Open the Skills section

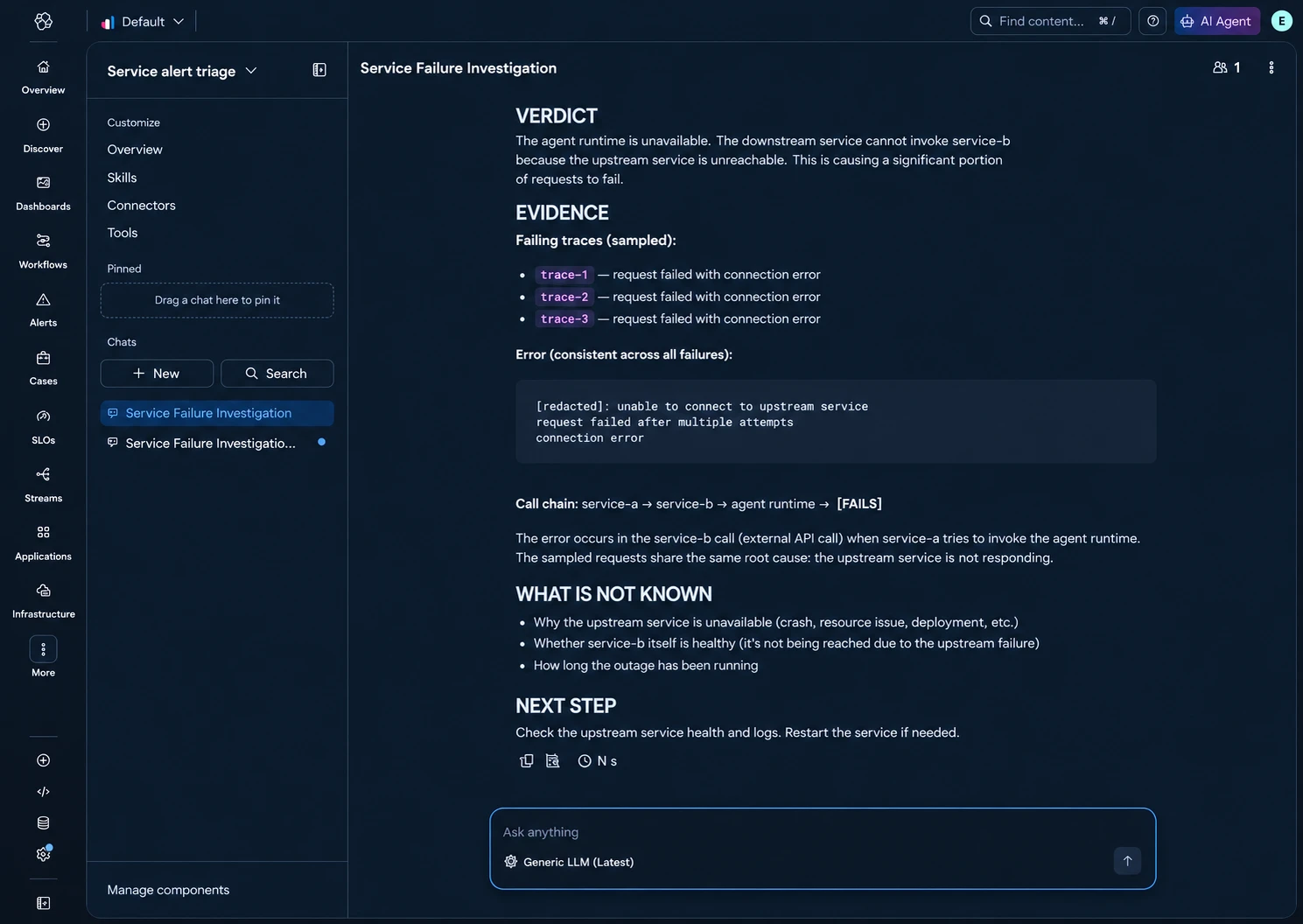[x=122, y=178]
